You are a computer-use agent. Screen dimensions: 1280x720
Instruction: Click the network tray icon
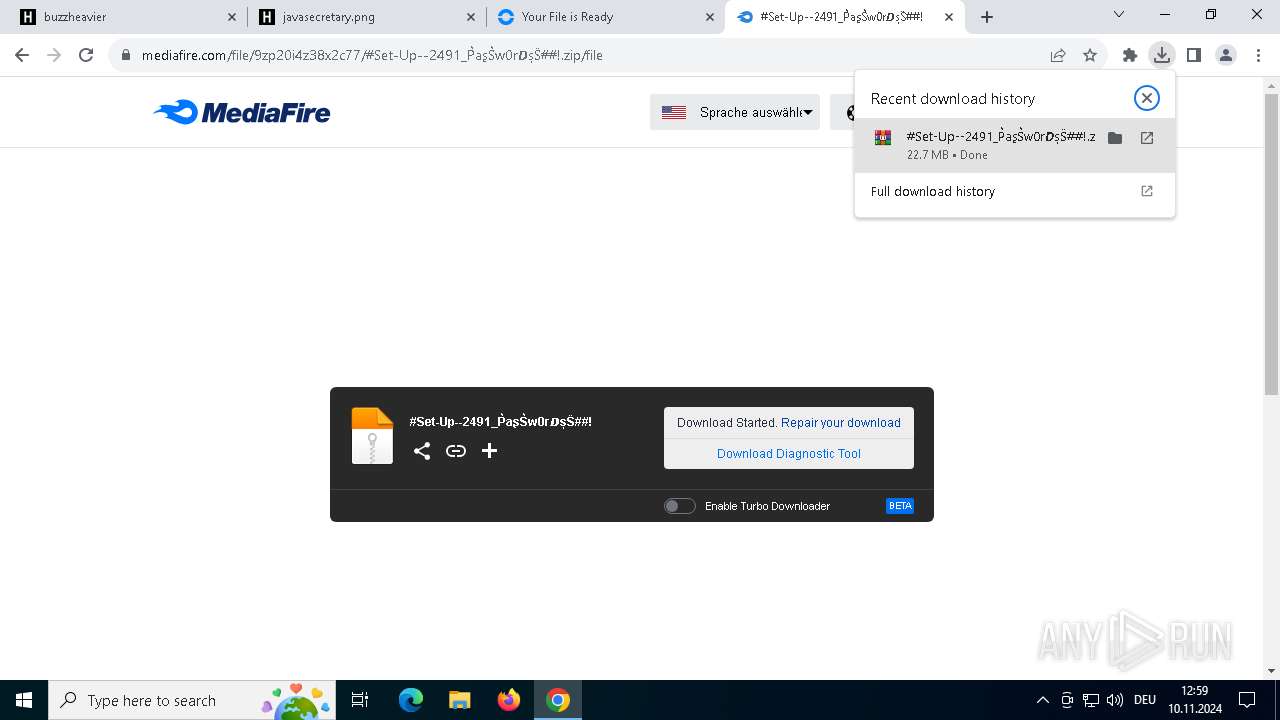pyautogui.click(x=1091, y=700)
